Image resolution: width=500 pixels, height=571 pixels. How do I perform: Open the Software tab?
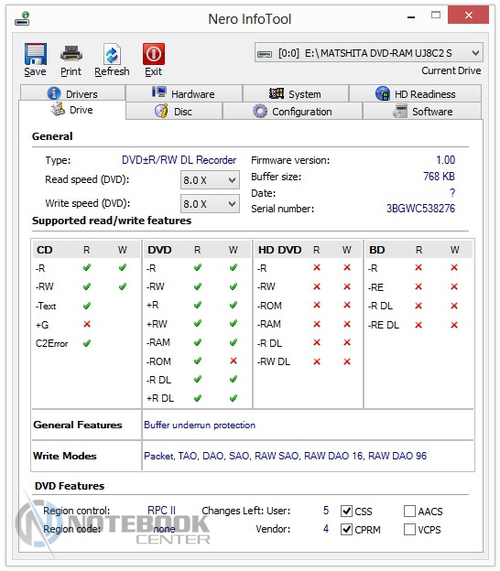pyautogui.click(x=422, y=111)
